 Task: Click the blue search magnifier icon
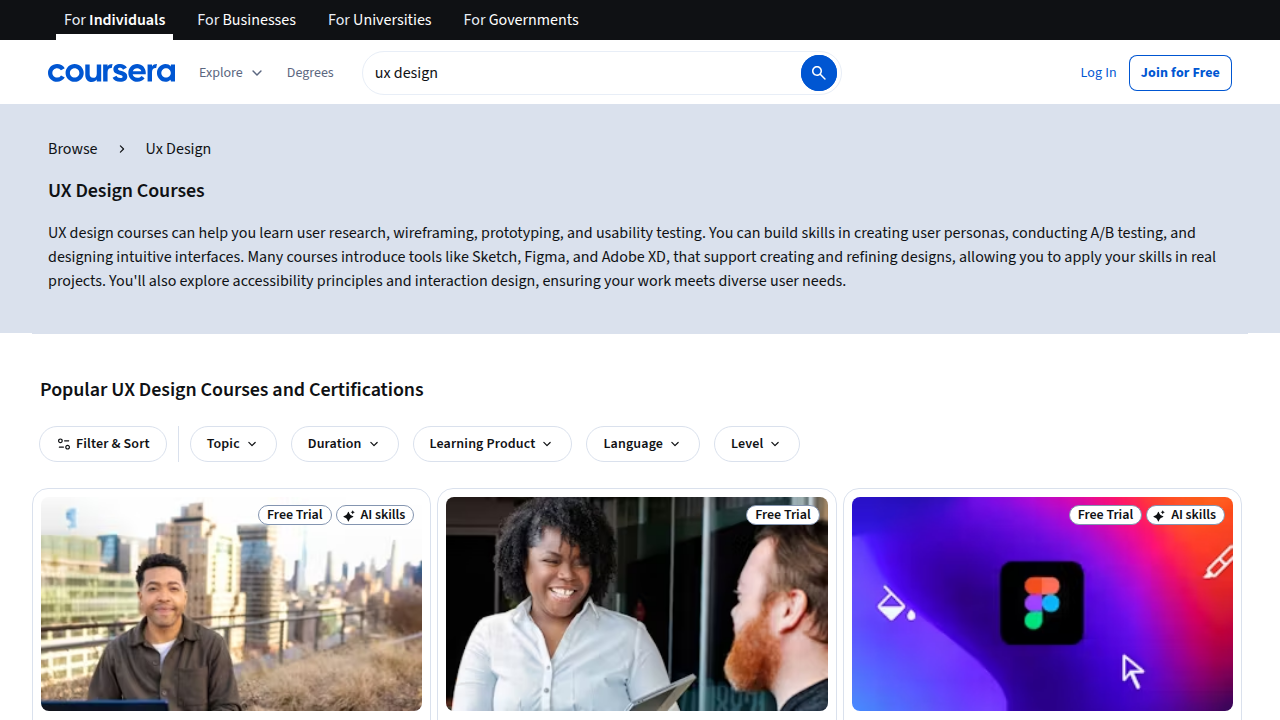(818, 72)
